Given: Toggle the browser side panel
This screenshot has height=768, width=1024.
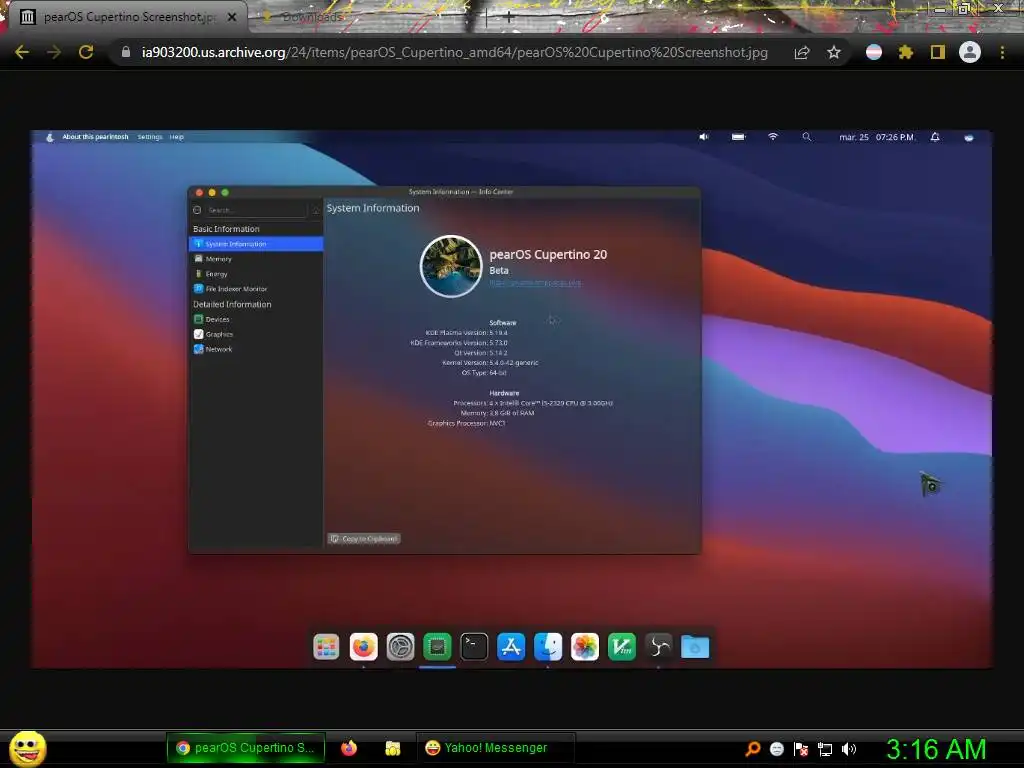Looking at the screenshot, I should (938, 52).
